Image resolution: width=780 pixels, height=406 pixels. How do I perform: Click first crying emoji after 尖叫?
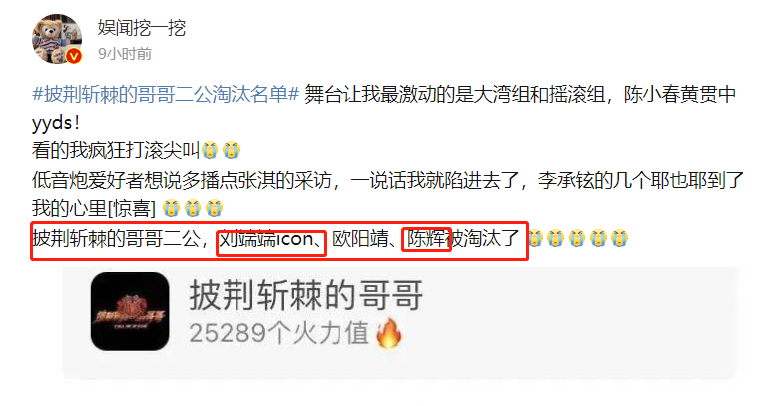pos(210,150)
